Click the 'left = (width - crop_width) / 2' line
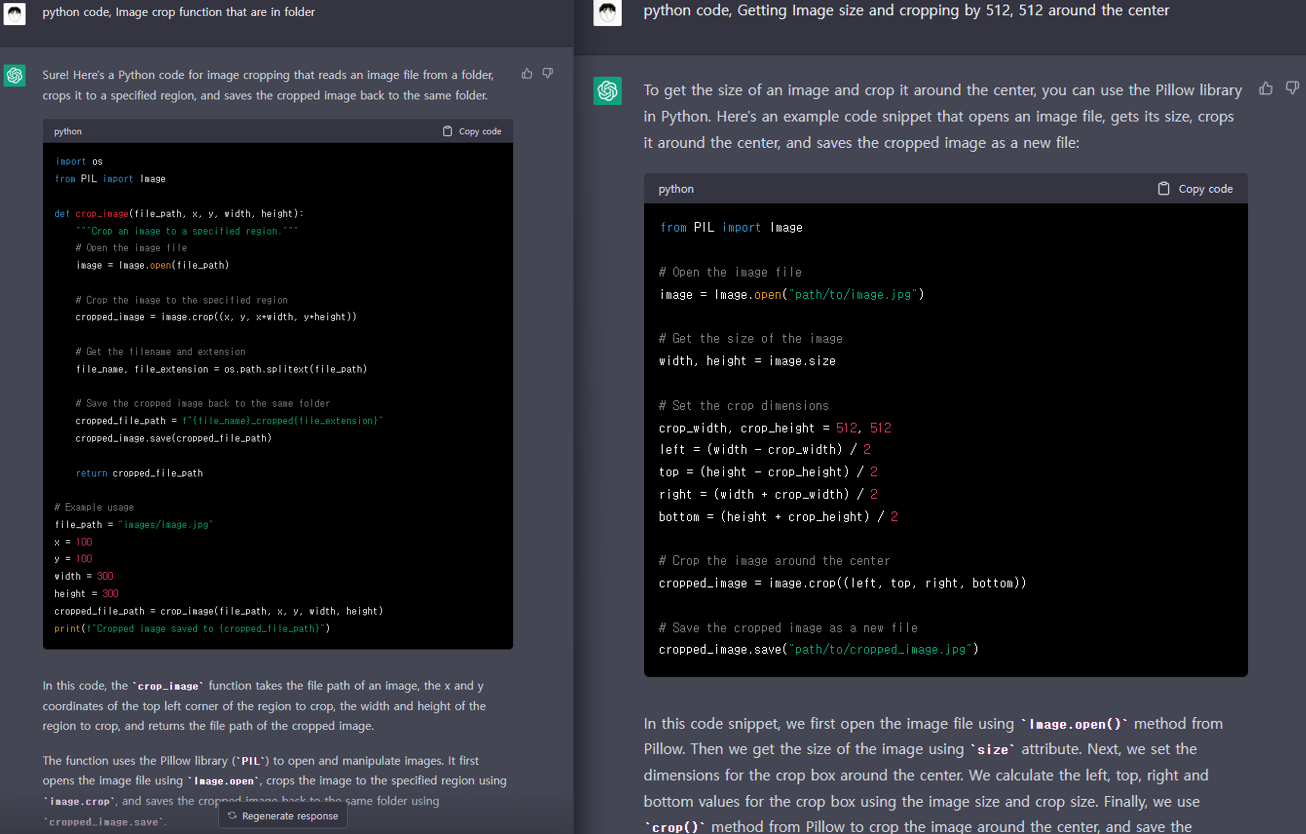Image resolution: width=1306 pixels, height=834 pixels. point(765,450)
